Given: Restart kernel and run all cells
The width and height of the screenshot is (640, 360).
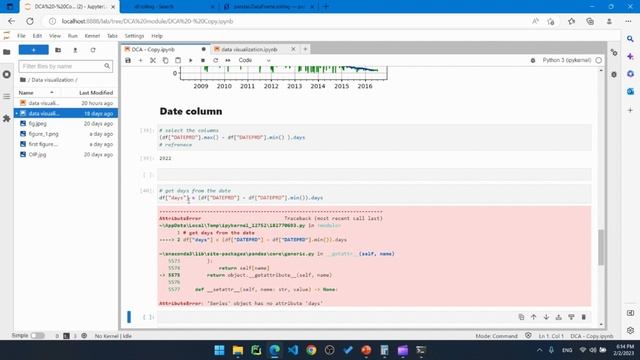Looking at the screenshot, I should (x=228, y=60).
